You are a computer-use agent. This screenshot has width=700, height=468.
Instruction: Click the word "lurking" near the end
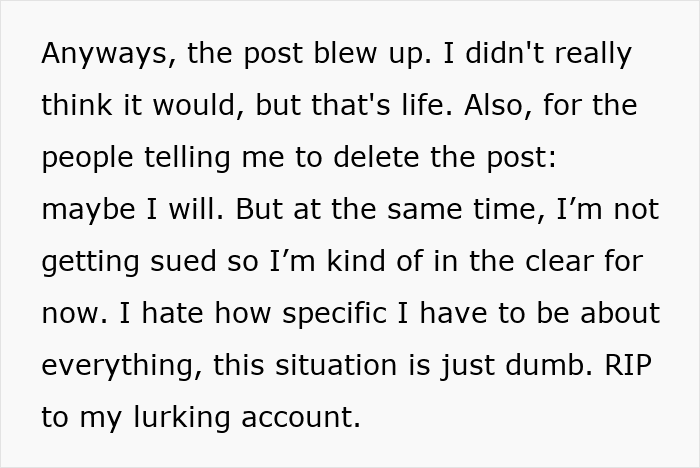pyautogui.click(x=182, y=418)
